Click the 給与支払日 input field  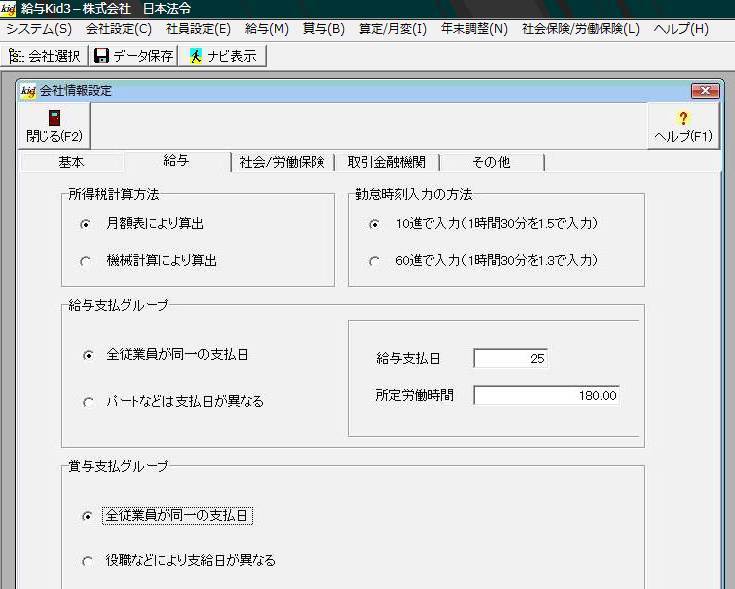pos(510,358)
